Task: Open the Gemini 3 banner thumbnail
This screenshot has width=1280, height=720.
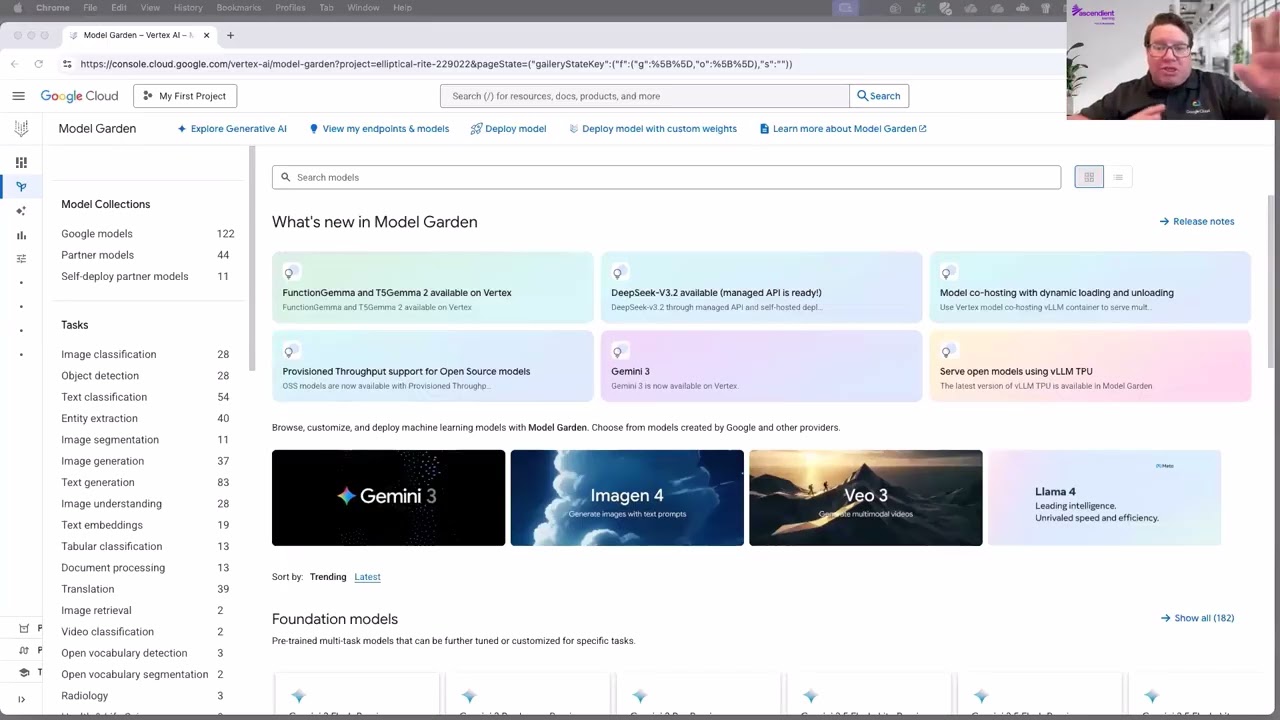Action: tap(388, 498)
